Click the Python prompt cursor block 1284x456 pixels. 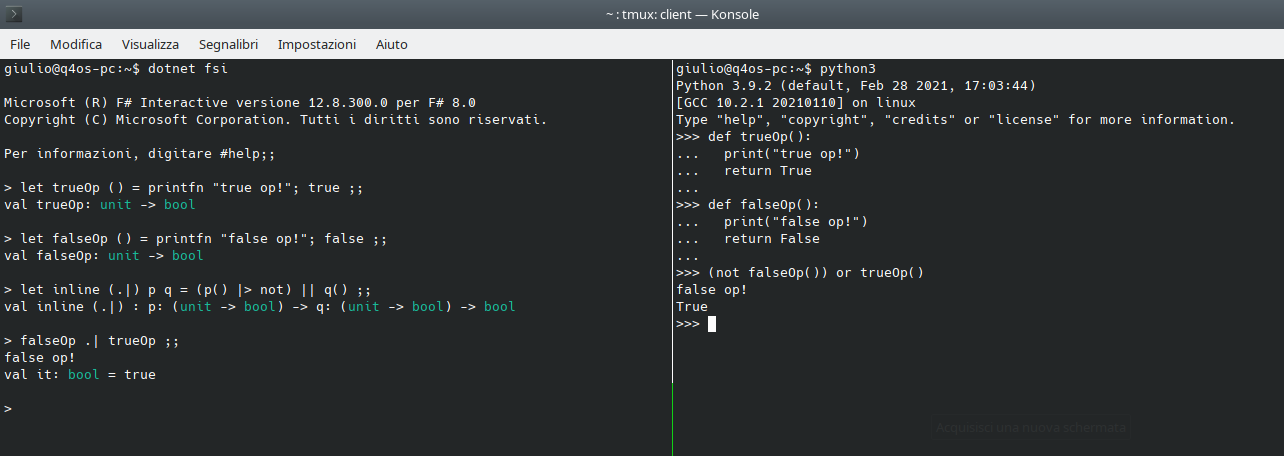point(712,324)
